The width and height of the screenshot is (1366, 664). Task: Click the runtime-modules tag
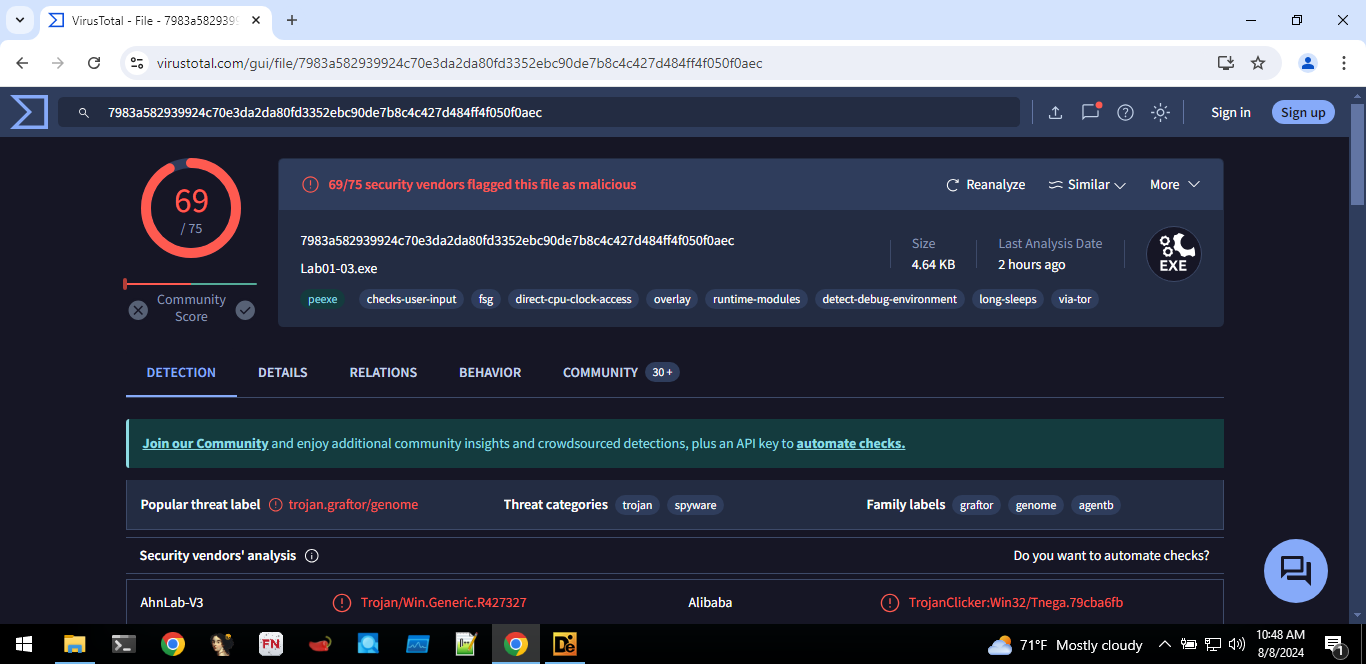tap(756, 299)
